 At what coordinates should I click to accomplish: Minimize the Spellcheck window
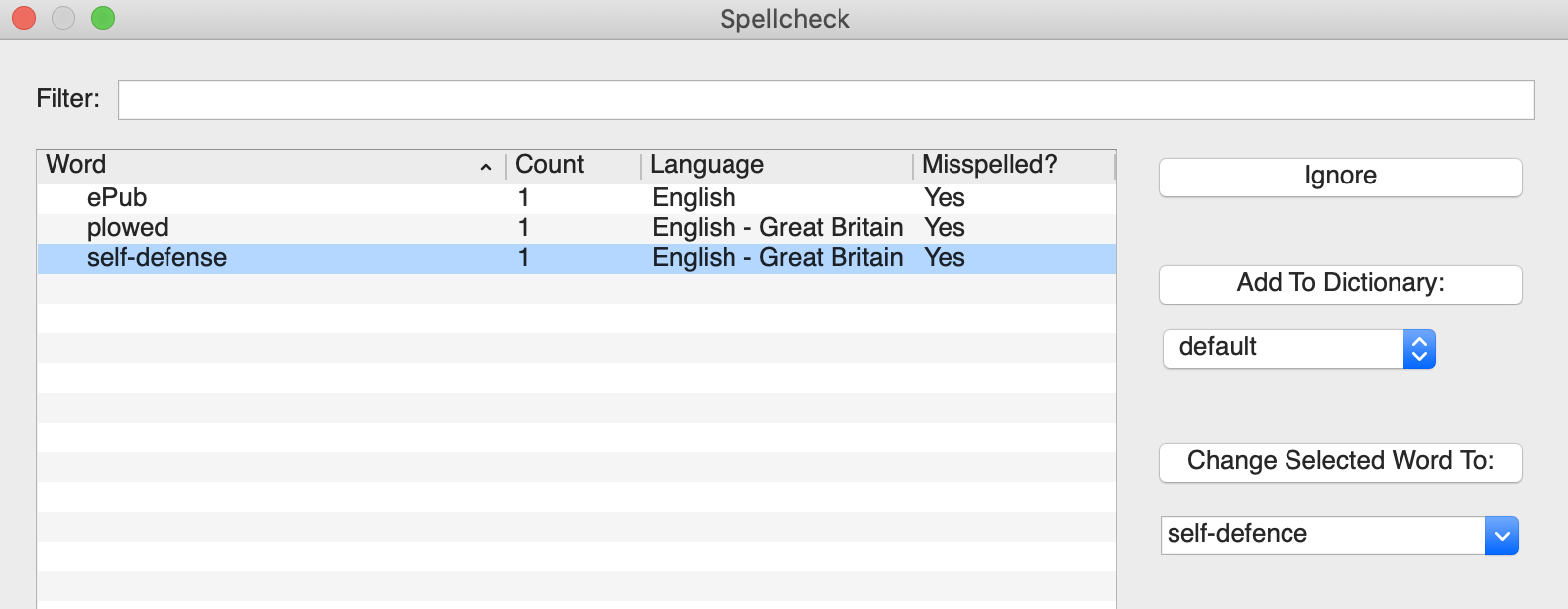click(63, 18)
